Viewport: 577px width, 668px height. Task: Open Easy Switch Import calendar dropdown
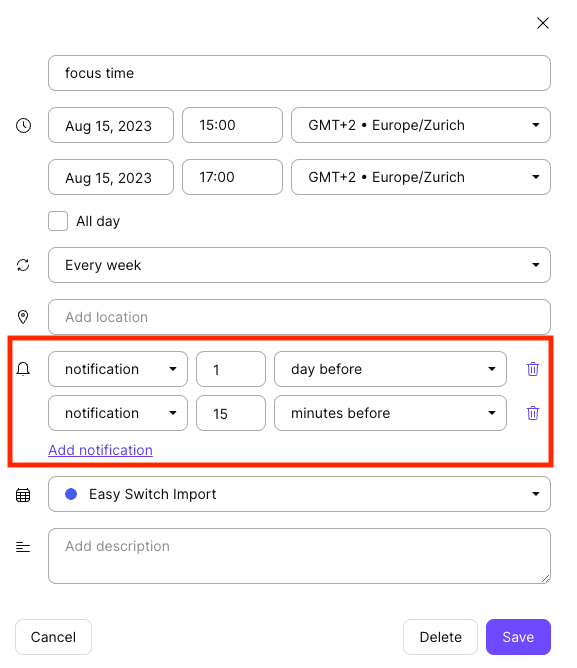click(299, 494)
